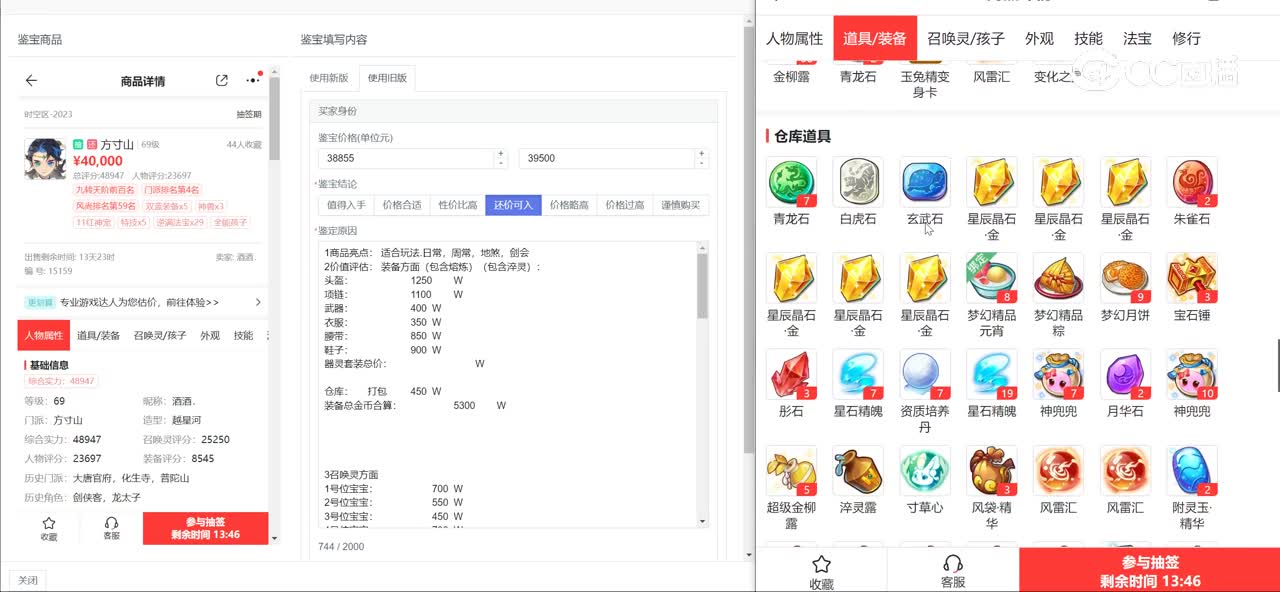Open 召唤灵/孩子 tab in the right panel
The image size is (1280, 592).
pos(967,39)
